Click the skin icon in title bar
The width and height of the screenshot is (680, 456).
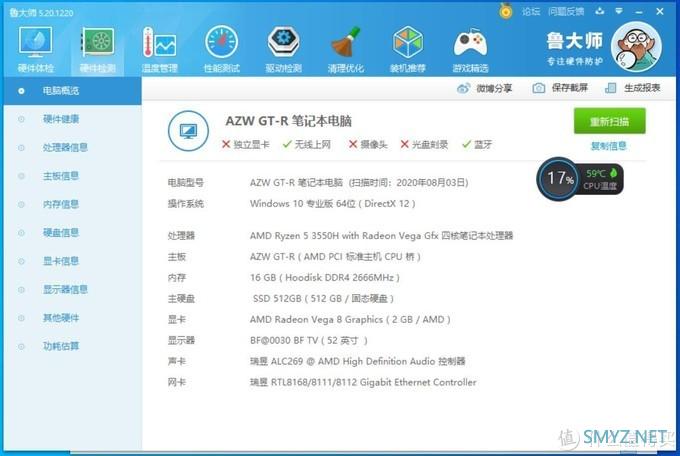(600, 11)
